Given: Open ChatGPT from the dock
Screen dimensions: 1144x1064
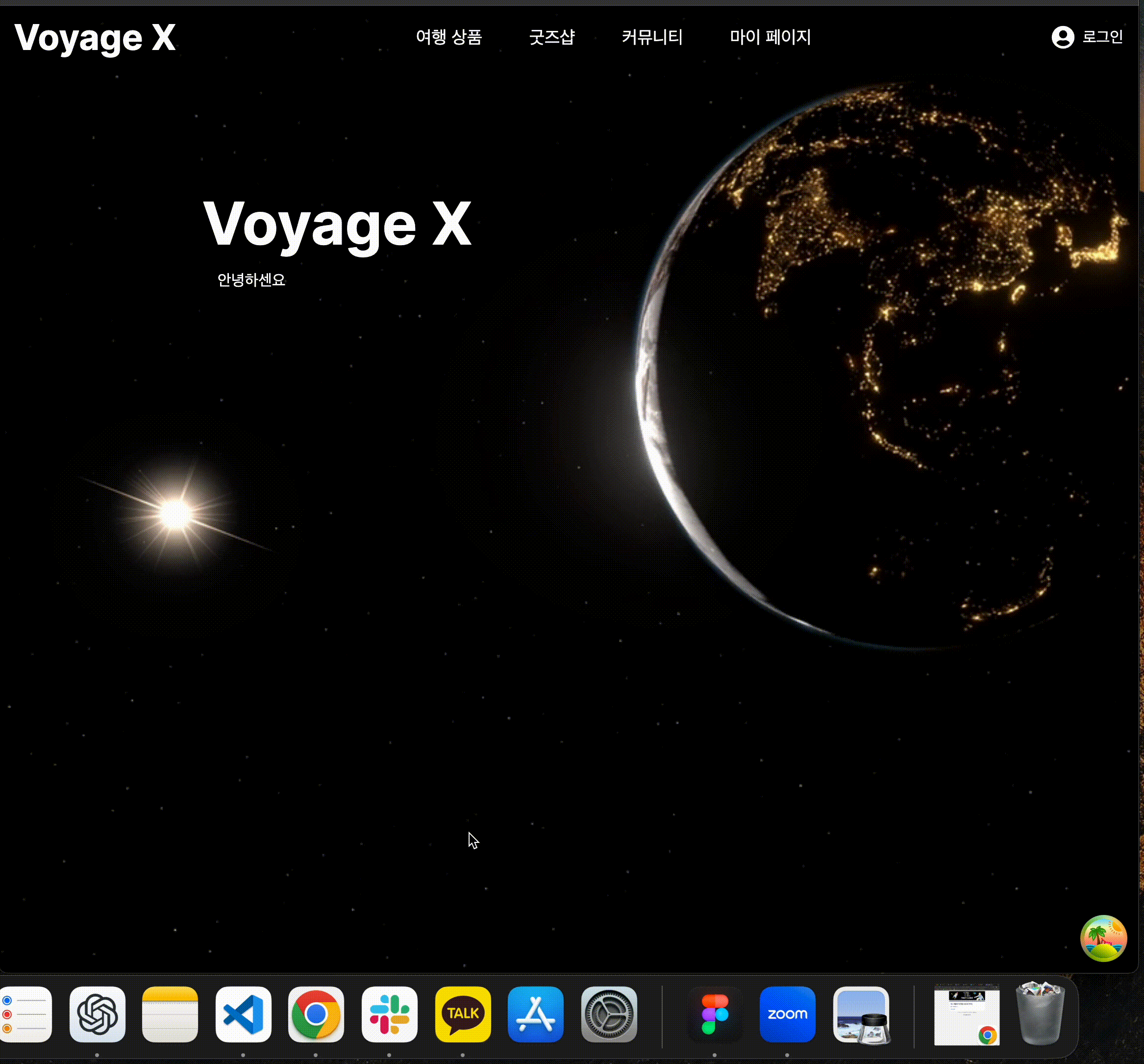Looking at the screenshot, I should (x=97, y=1014).
